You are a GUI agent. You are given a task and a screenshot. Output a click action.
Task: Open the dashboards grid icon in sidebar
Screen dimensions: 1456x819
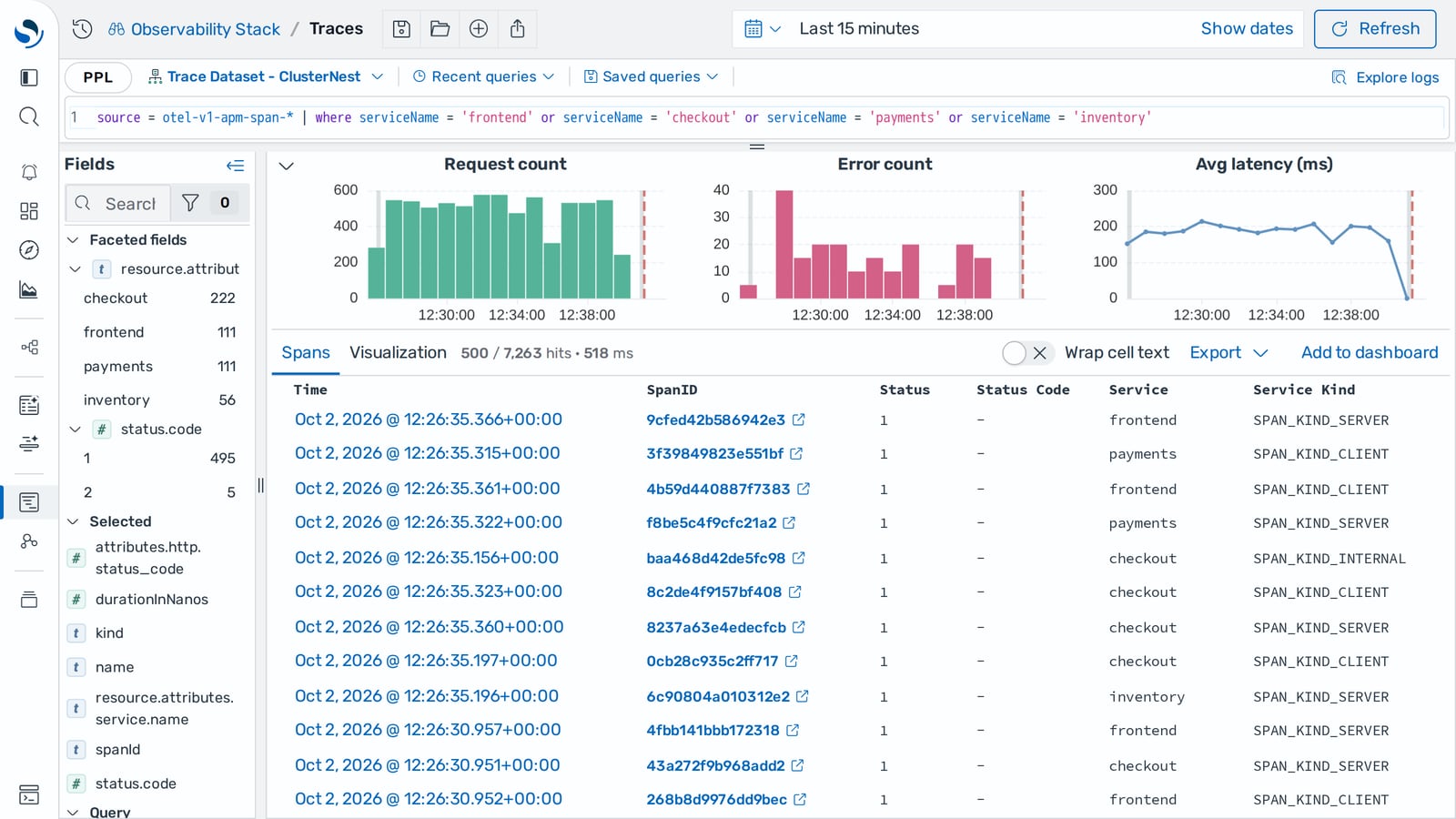[x=29, y=211]
